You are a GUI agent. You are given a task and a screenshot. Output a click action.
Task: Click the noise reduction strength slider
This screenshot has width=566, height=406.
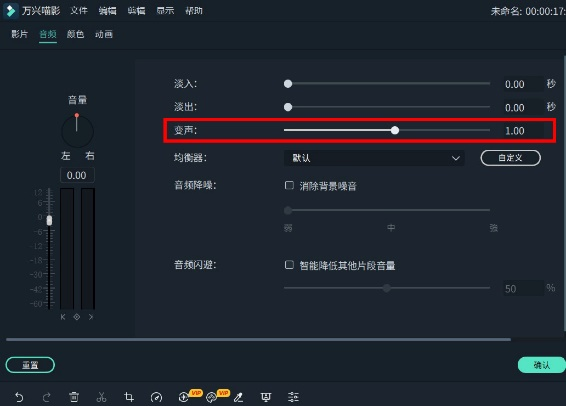pyautogui.click(x=387, y=210)
